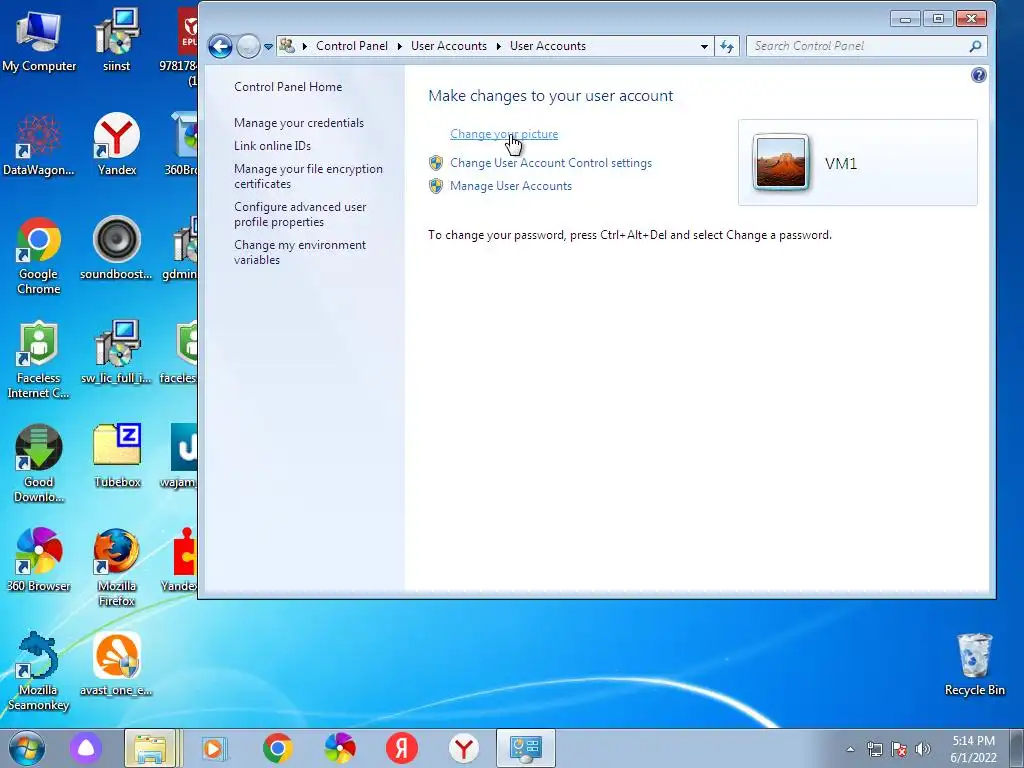The image size is (1024, 768).
Task: Open Windows Media Player from taskbar
Action: (214, 748)
